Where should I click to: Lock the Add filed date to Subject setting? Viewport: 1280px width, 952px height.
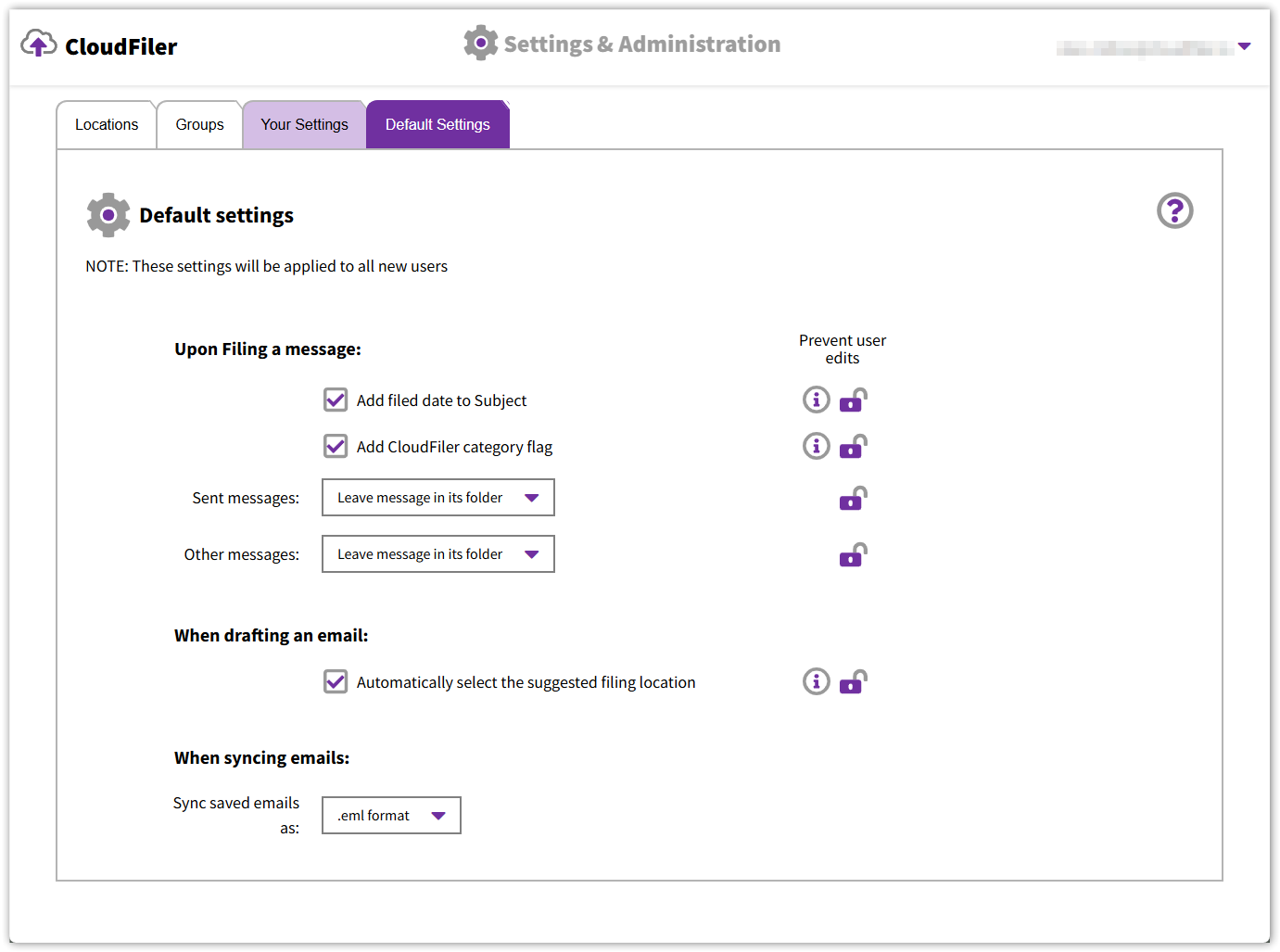tap(853, 400)
